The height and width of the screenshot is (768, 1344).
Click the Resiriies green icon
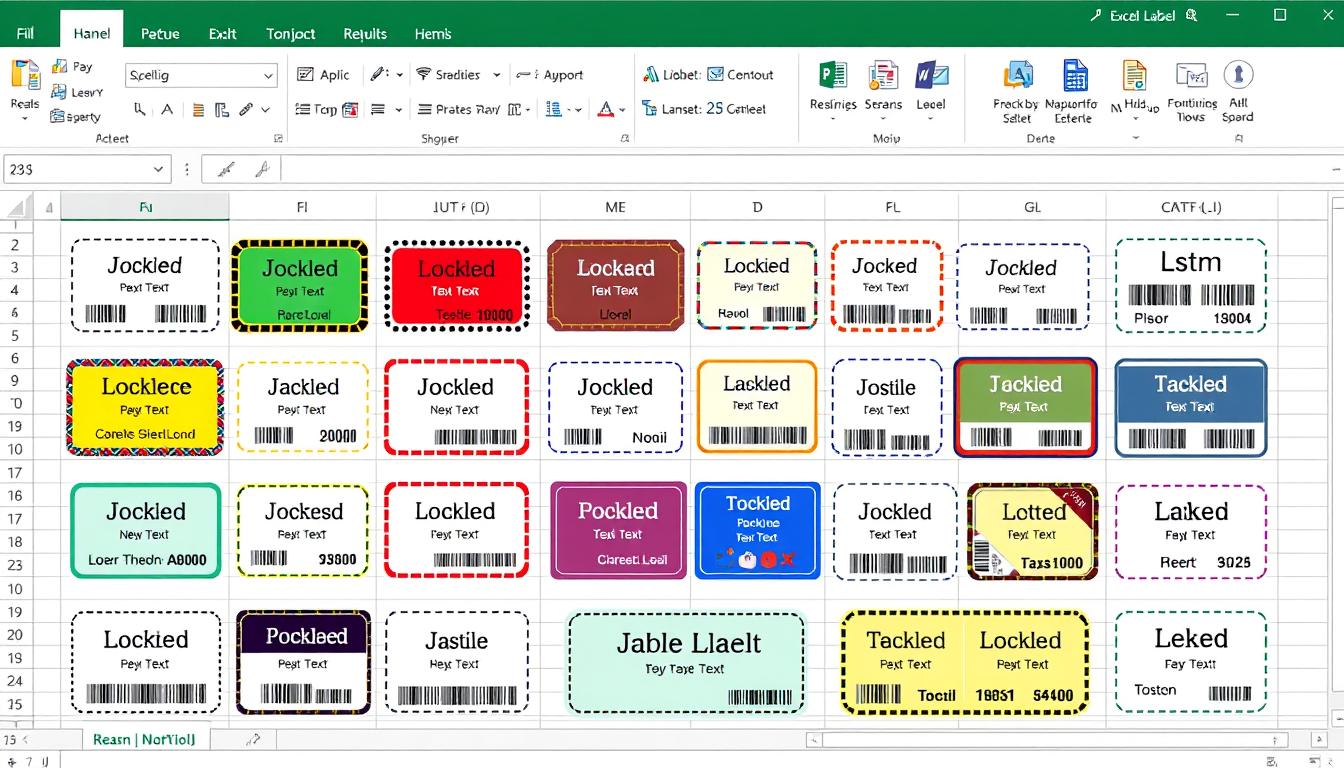pos(832,77)
